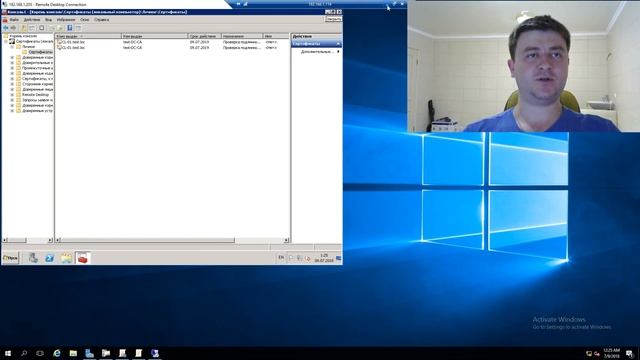Open Server Manager icon in remote taskbar
The image size is (640, 360).
coord(33,258)
